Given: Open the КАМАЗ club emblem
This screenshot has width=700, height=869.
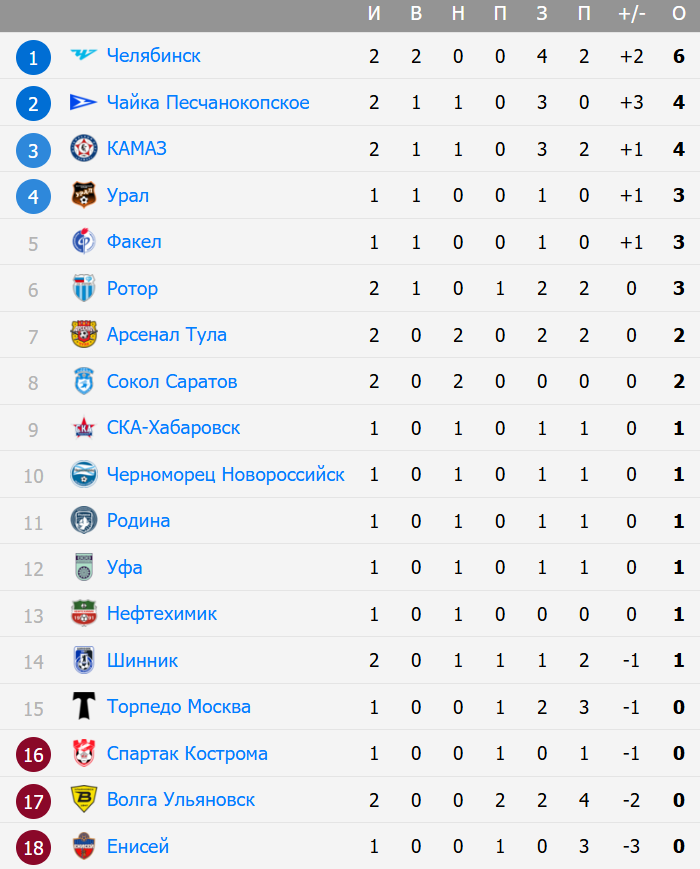Looking at the screenshot, I should (84, 149).
